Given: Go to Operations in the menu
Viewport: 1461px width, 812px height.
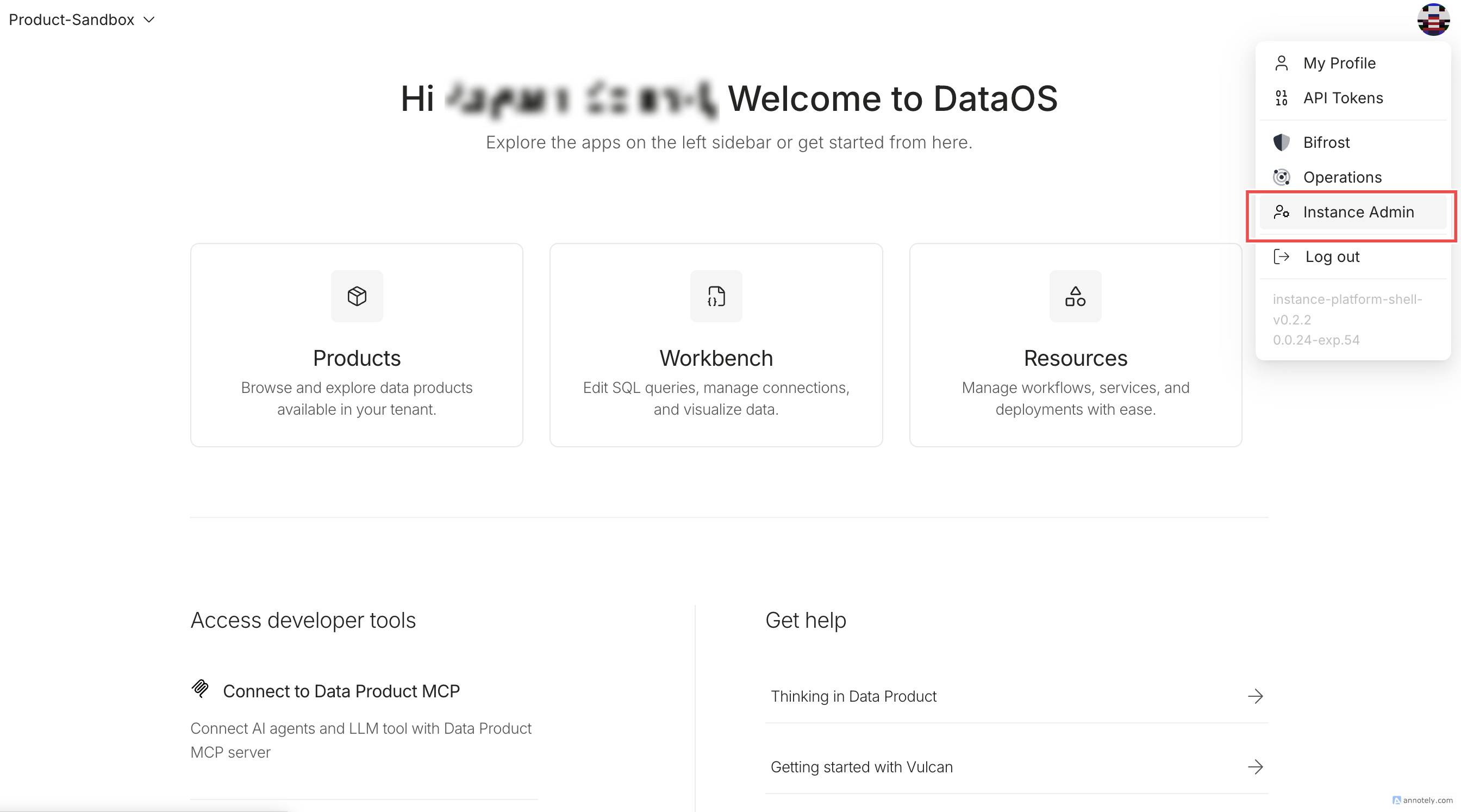Looking at the screenshot, I should coord(1353,177).
